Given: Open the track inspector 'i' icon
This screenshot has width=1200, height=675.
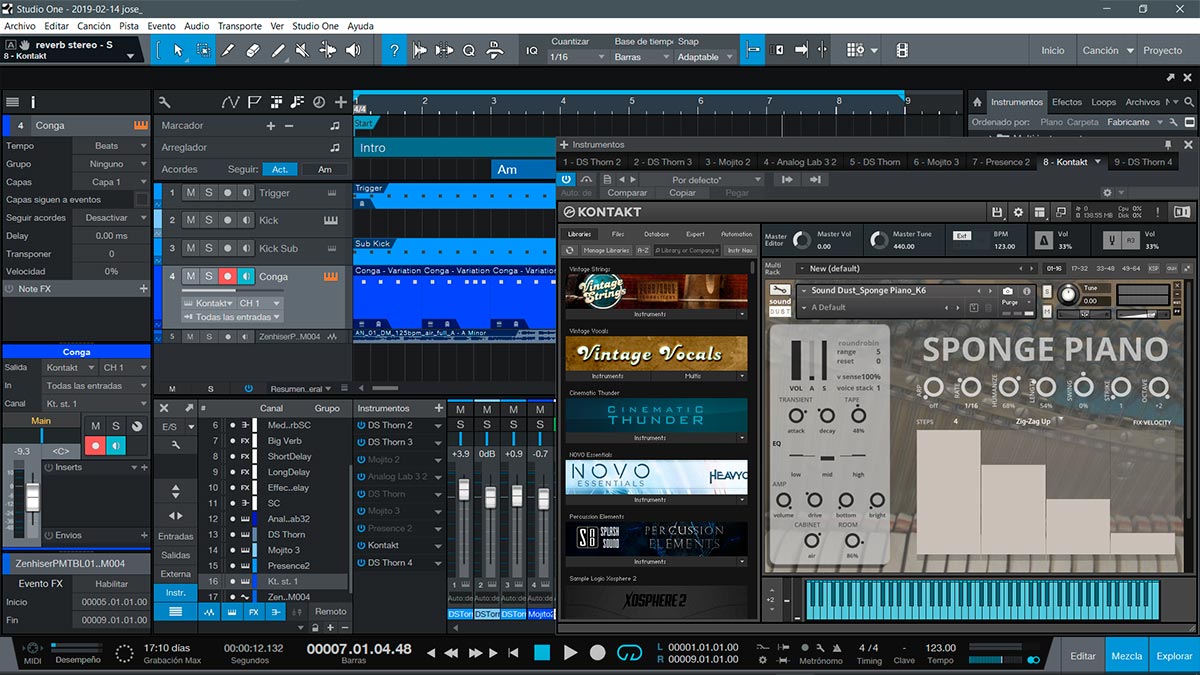Looking at the screenshot, I should pos(33,102).
